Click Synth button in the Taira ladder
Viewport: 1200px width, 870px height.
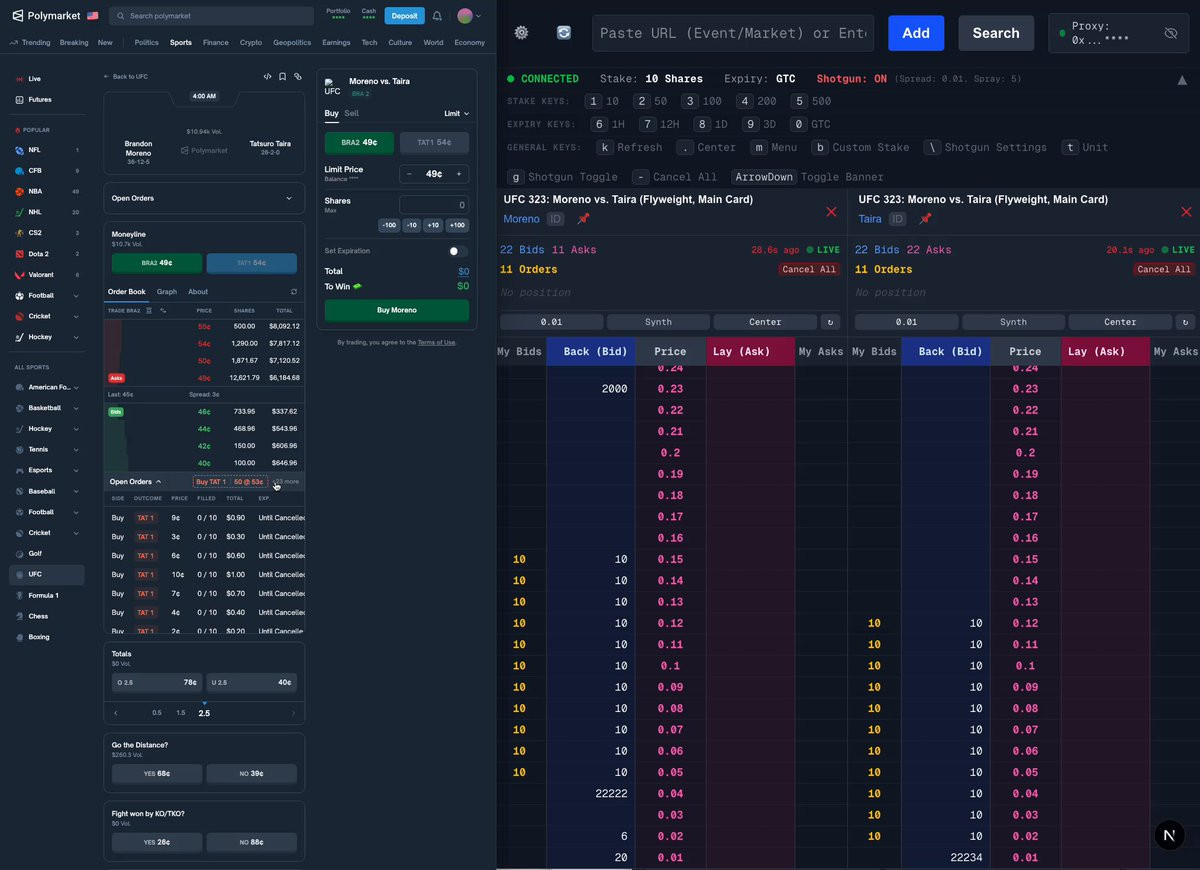point(1013,322)
